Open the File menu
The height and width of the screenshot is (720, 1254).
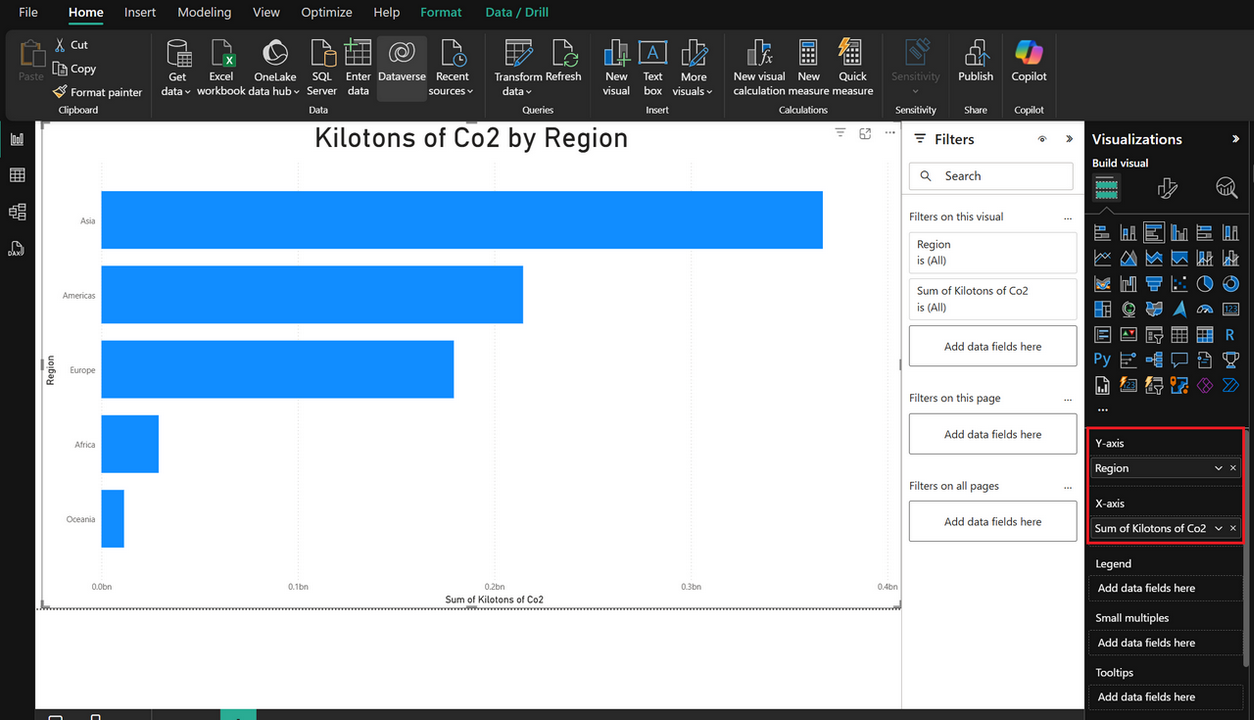(x=28, y=12)
